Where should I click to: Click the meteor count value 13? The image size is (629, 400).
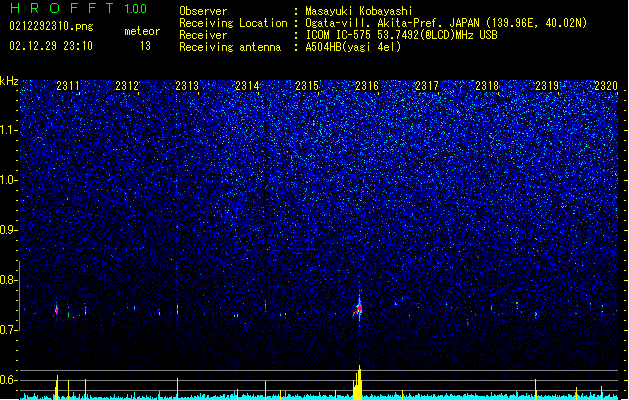(x=145, y=46)
